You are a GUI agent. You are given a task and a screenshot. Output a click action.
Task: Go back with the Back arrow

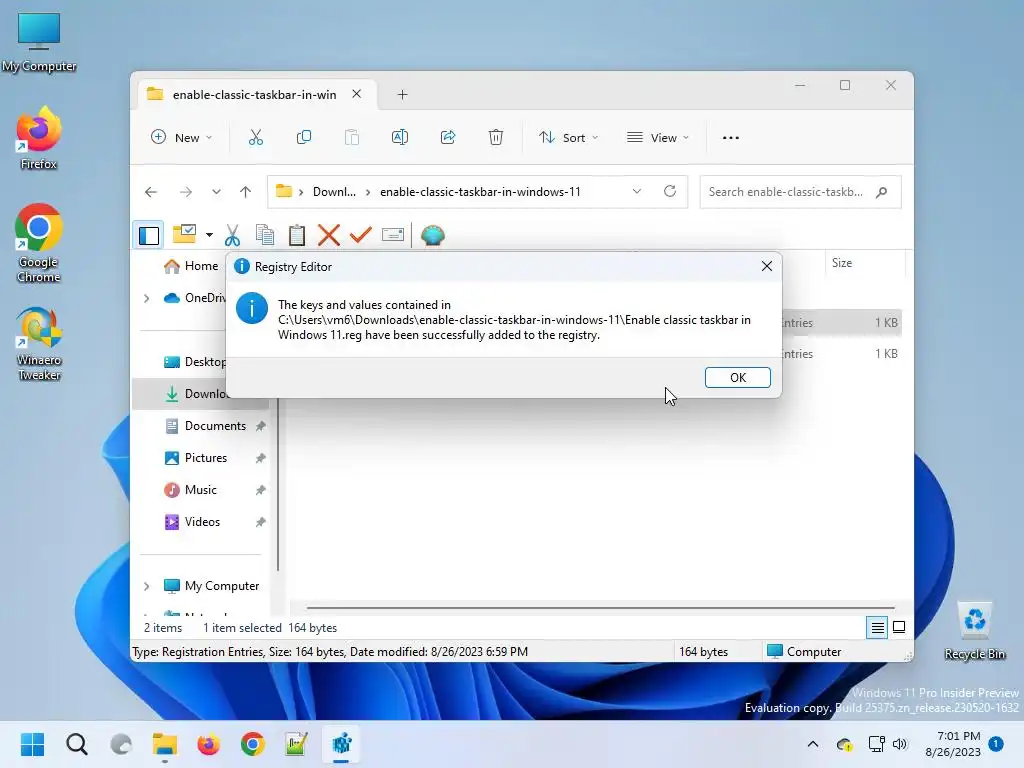(x=151, y=192)
